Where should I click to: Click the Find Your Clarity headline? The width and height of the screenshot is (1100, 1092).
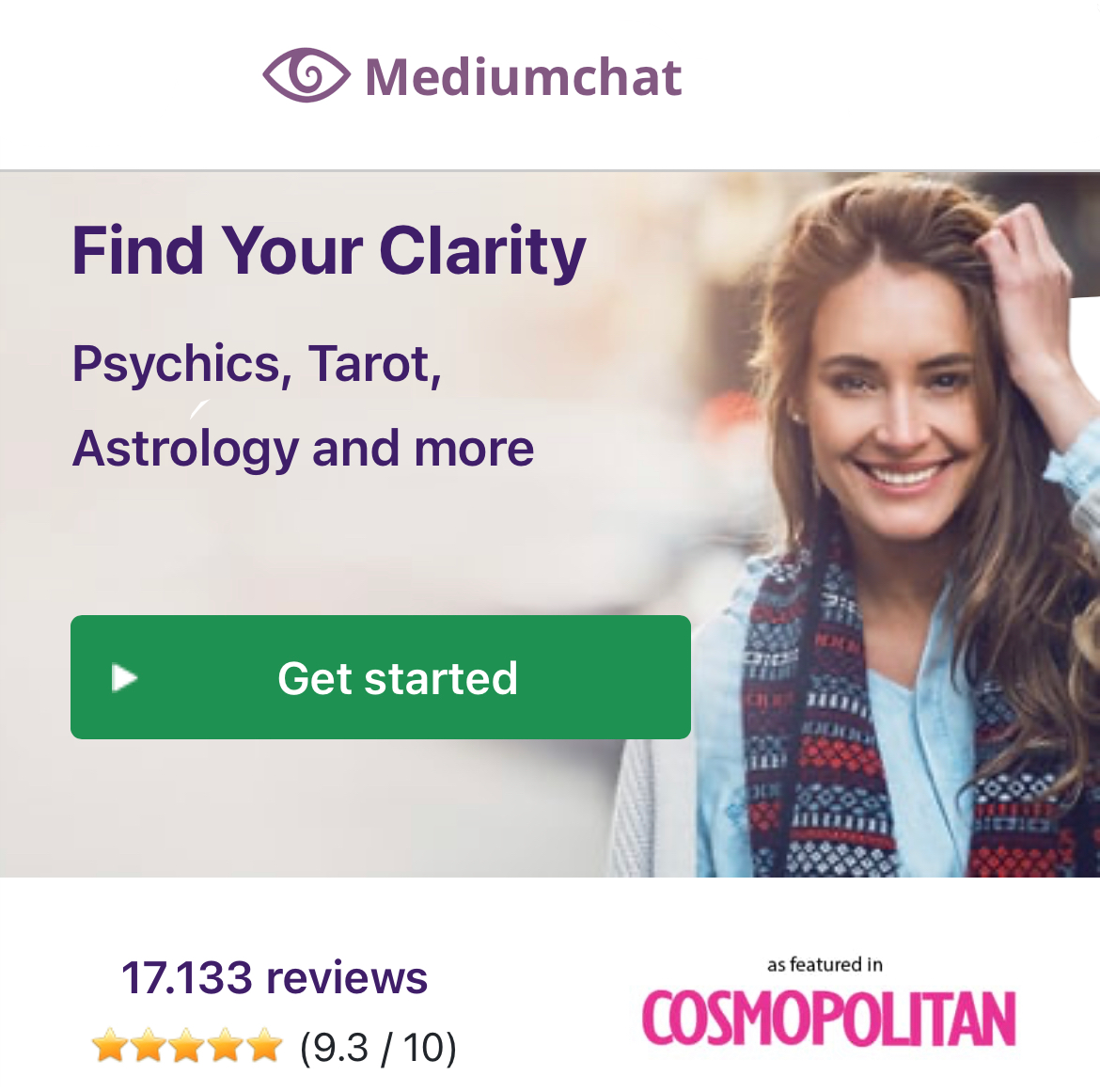coord(329,251)
